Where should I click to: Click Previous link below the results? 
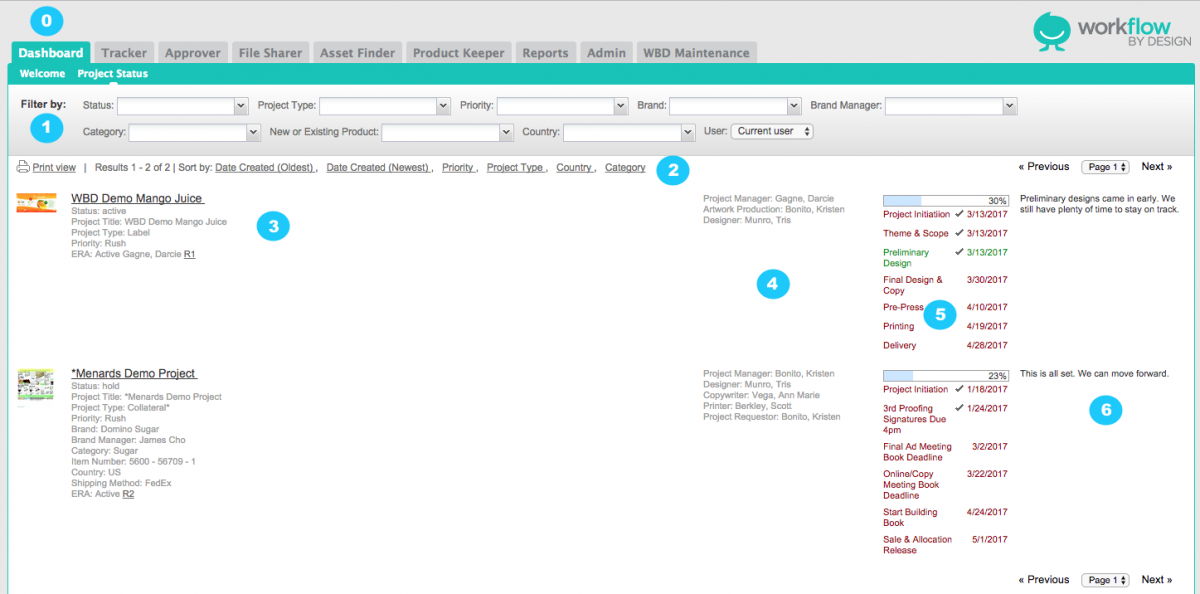(x=1044, y=580)
